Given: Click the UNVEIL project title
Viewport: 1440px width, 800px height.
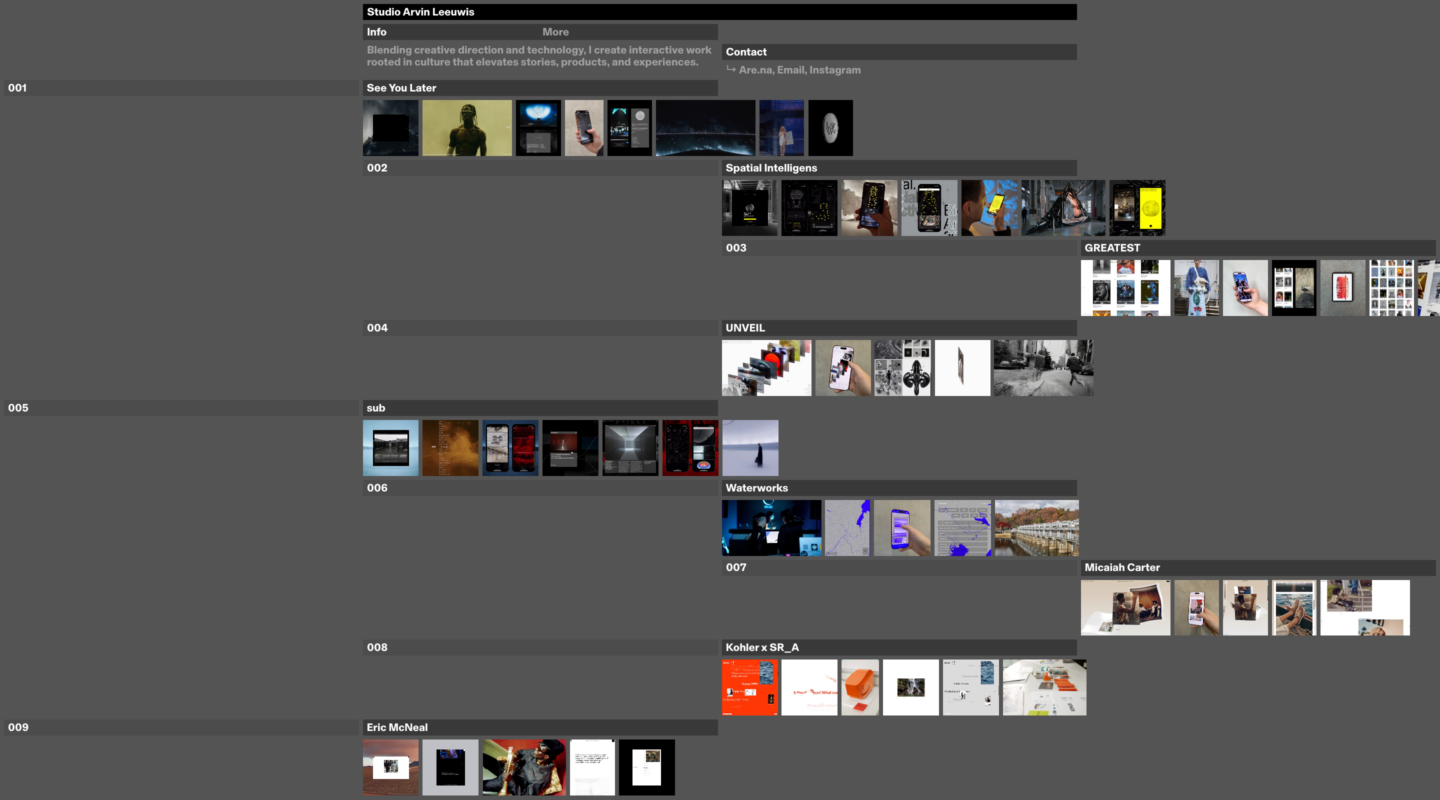Looking at the screenshot, I should click(x=745, y=328).
